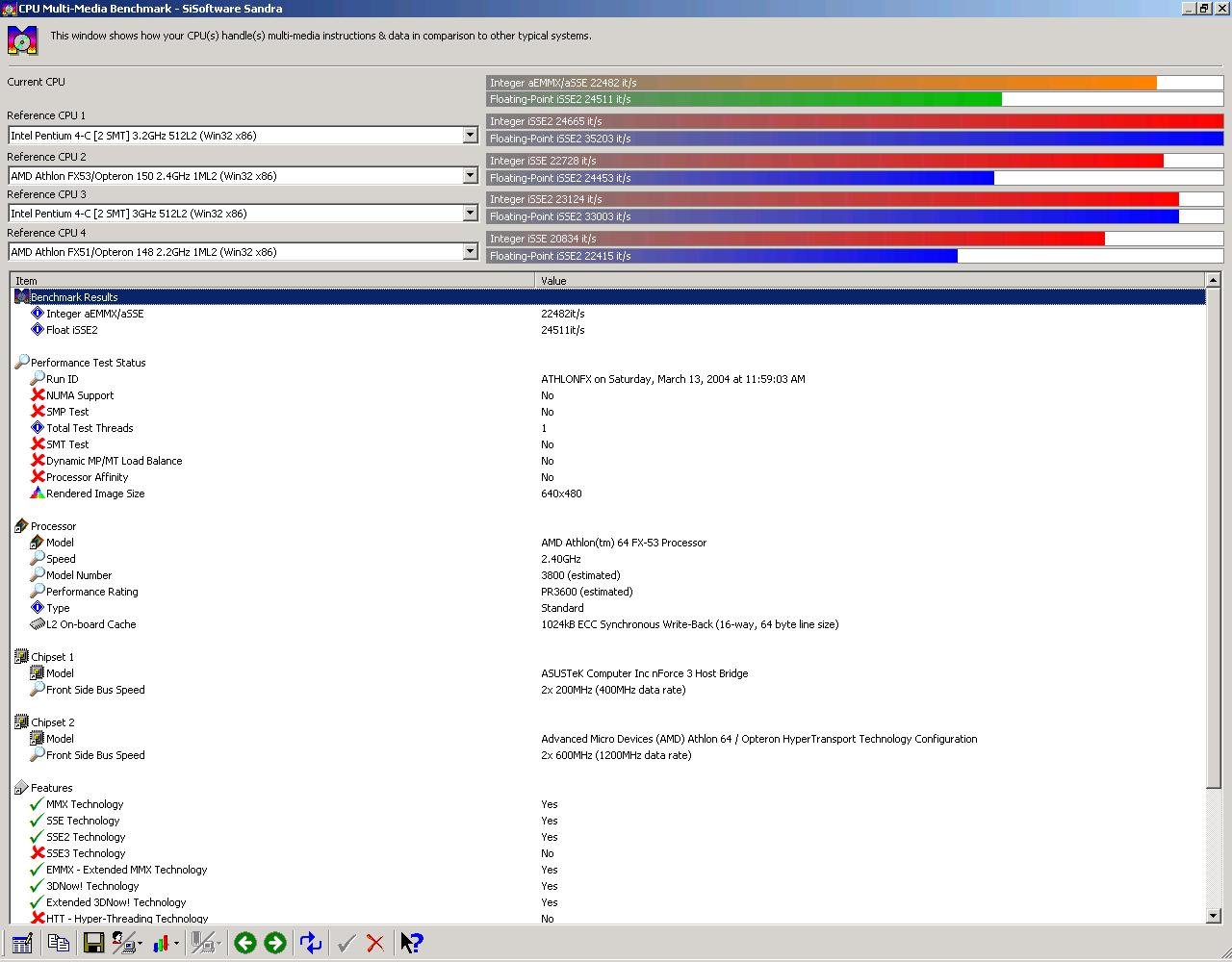Open Reference CPU 4 dropdown
Image resolution: width=1232 pixels, height=962 pixels.
pos(470,252)
